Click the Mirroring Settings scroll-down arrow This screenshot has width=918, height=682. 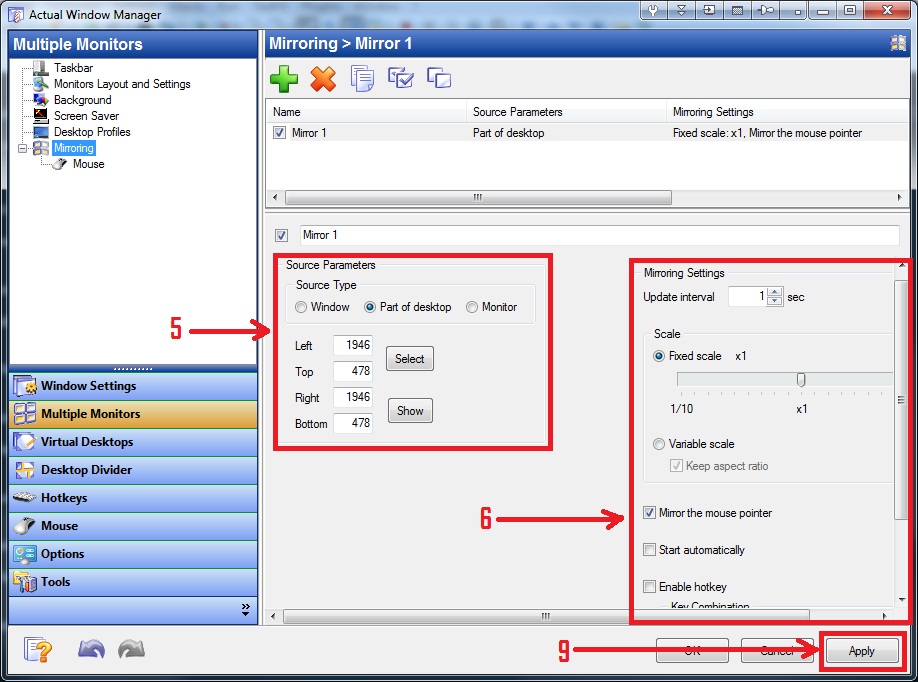tap(901, 600)
